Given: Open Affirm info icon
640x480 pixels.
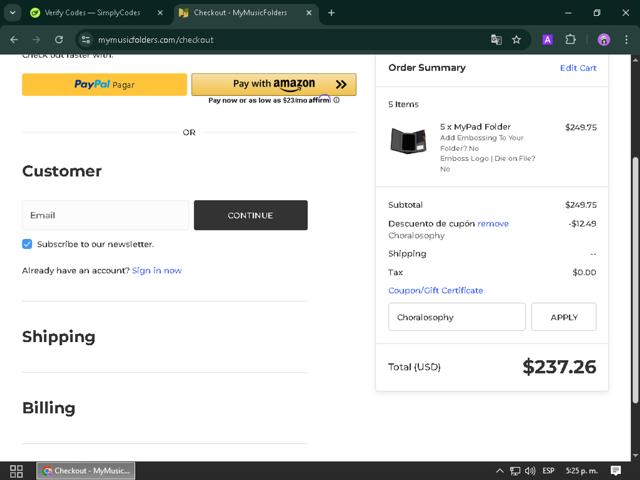Looking at the screenshot, I should point(336,100).
